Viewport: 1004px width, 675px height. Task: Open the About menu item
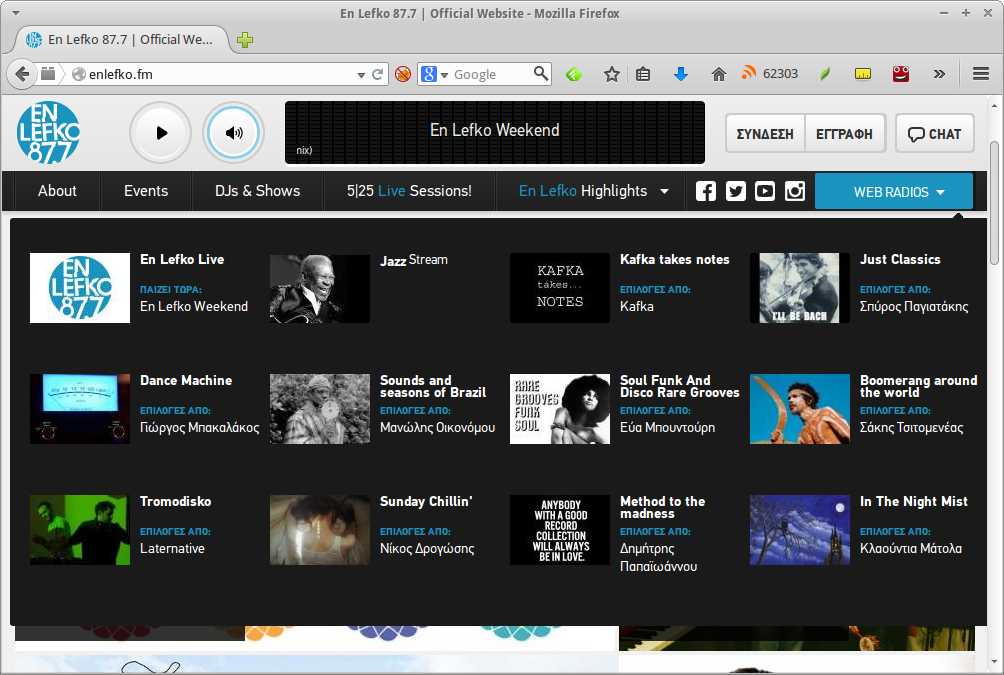click(x=57, y=191)
